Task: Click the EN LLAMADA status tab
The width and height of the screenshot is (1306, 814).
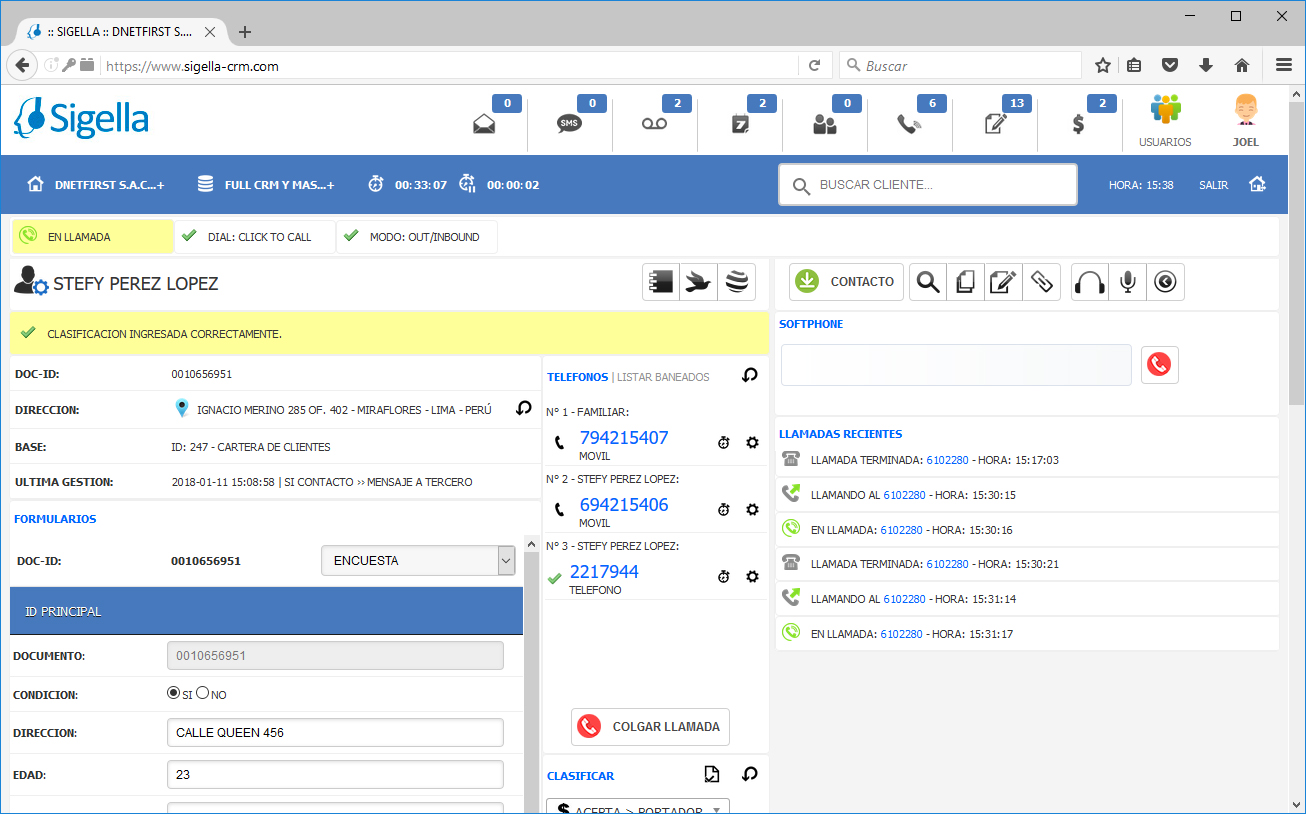Action: 93,237
